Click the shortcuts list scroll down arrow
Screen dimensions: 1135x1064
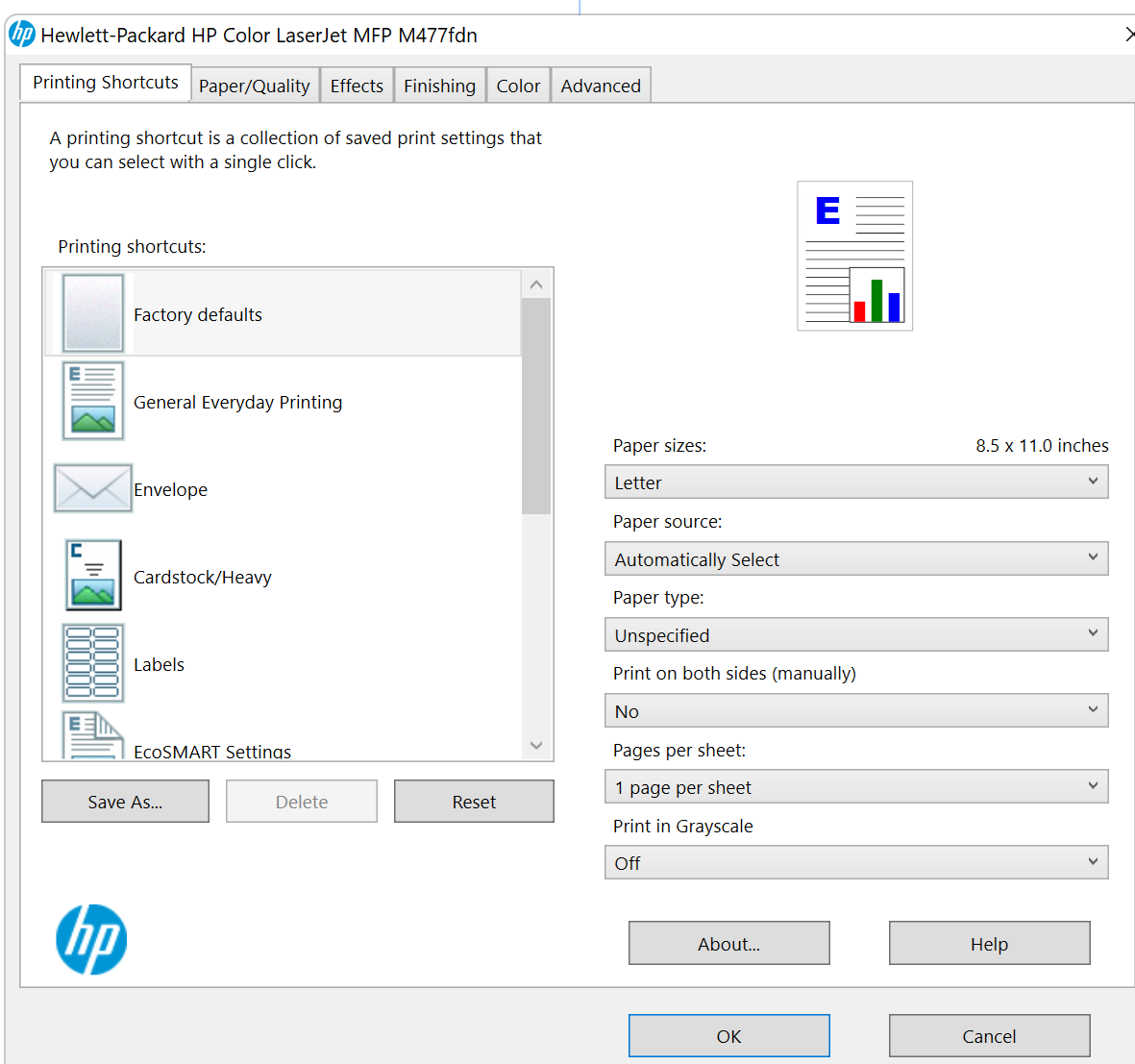click(536, 745)
